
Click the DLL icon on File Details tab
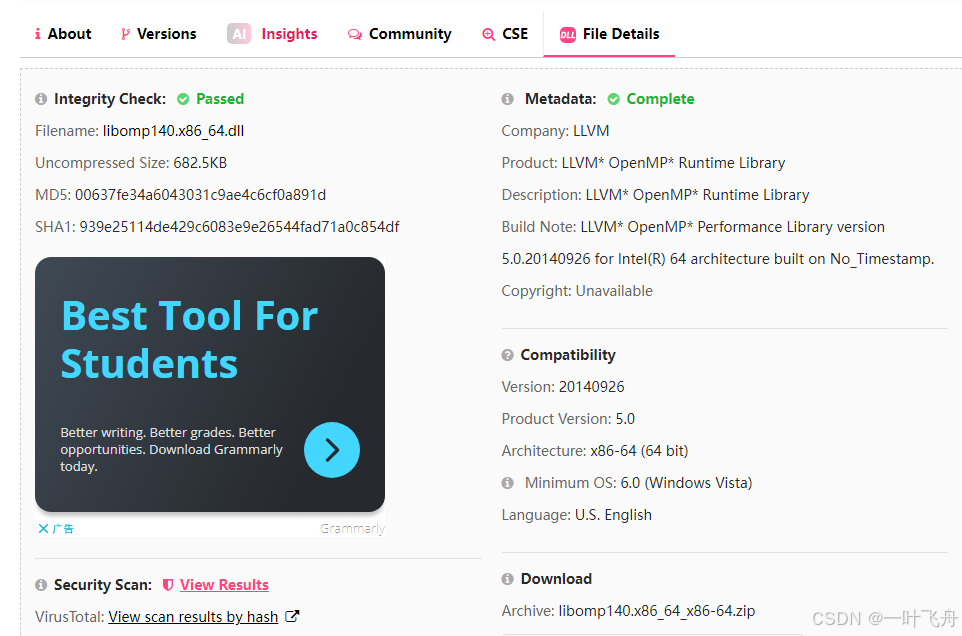568,35
